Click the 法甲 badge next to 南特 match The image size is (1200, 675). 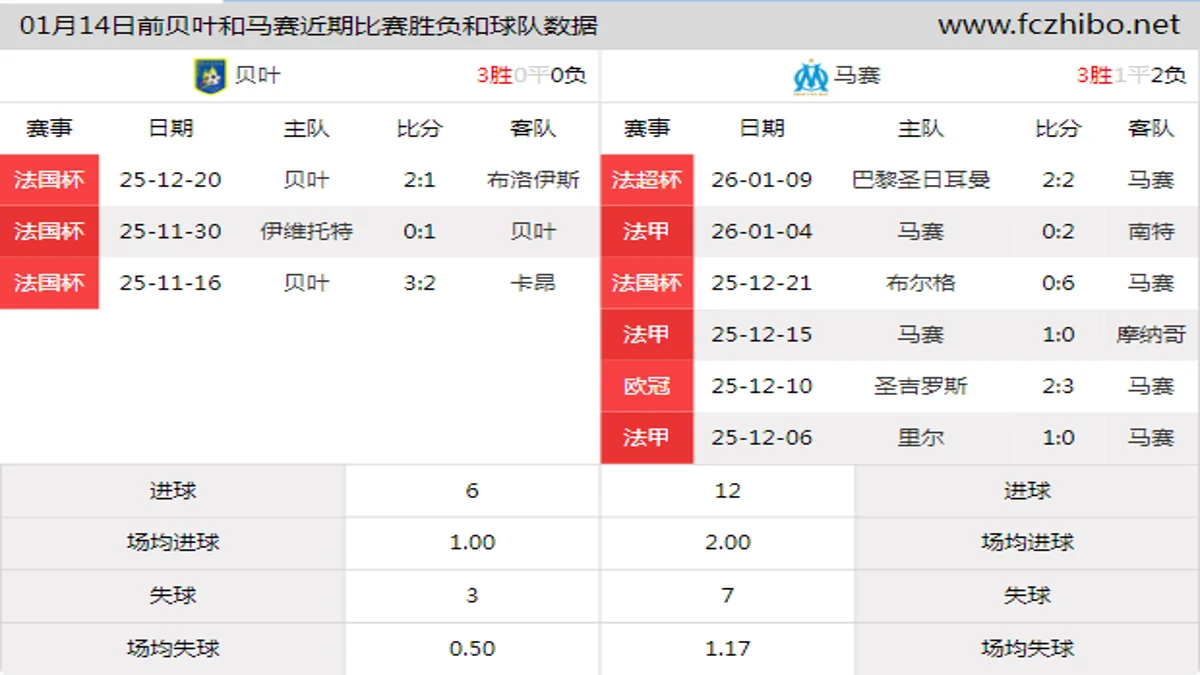647,231
